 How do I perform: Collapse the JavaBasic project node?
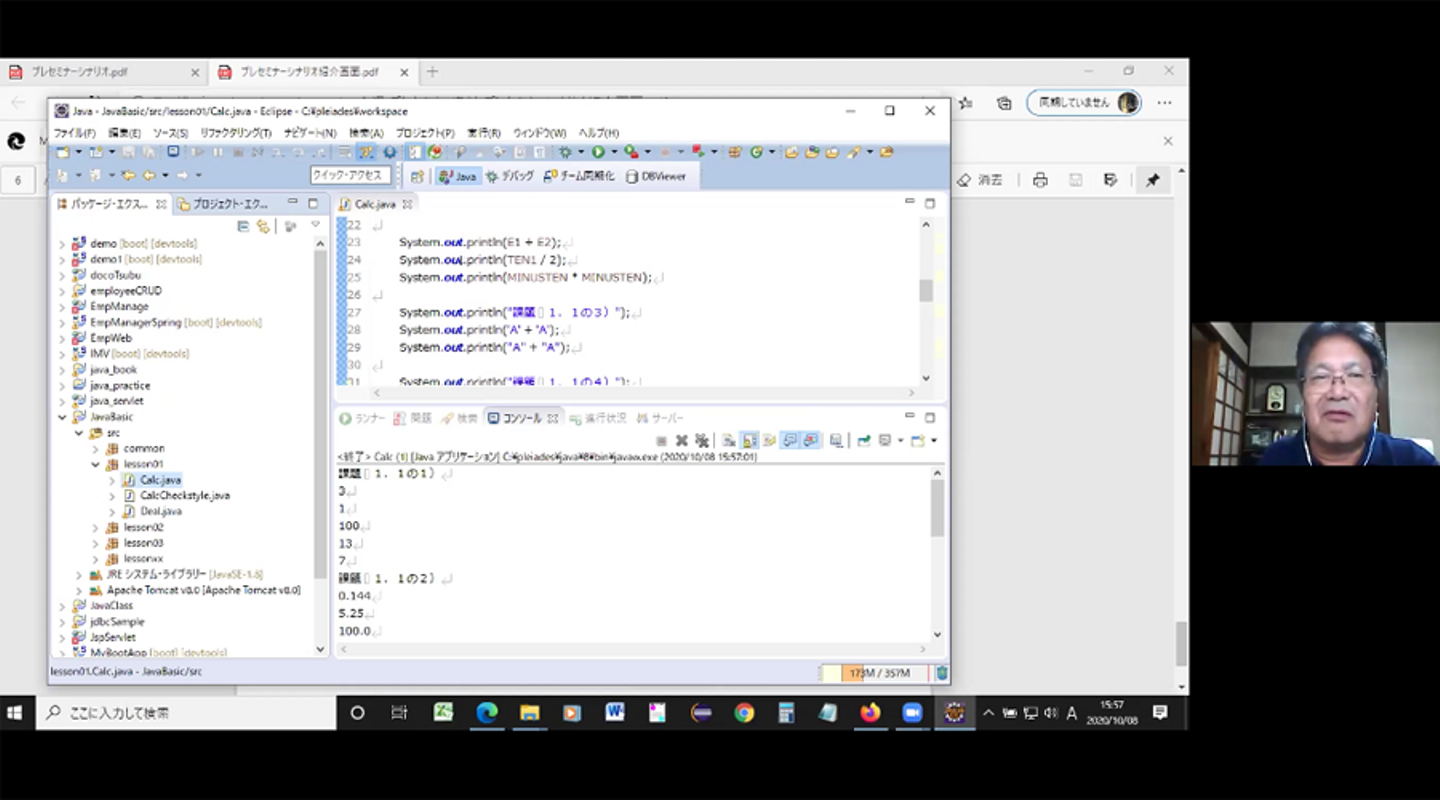coord(62,417)
